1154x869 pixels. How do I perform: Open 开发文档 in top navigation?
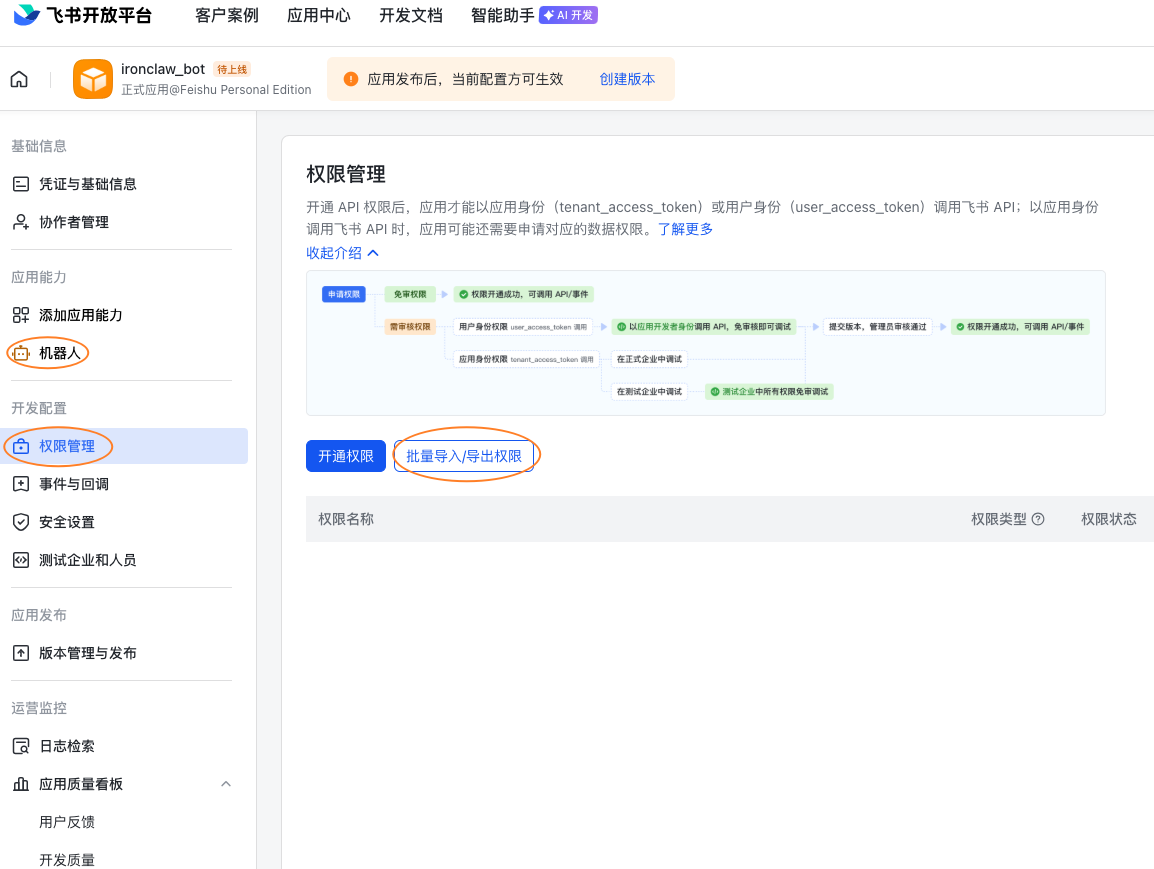pos(411,15)
